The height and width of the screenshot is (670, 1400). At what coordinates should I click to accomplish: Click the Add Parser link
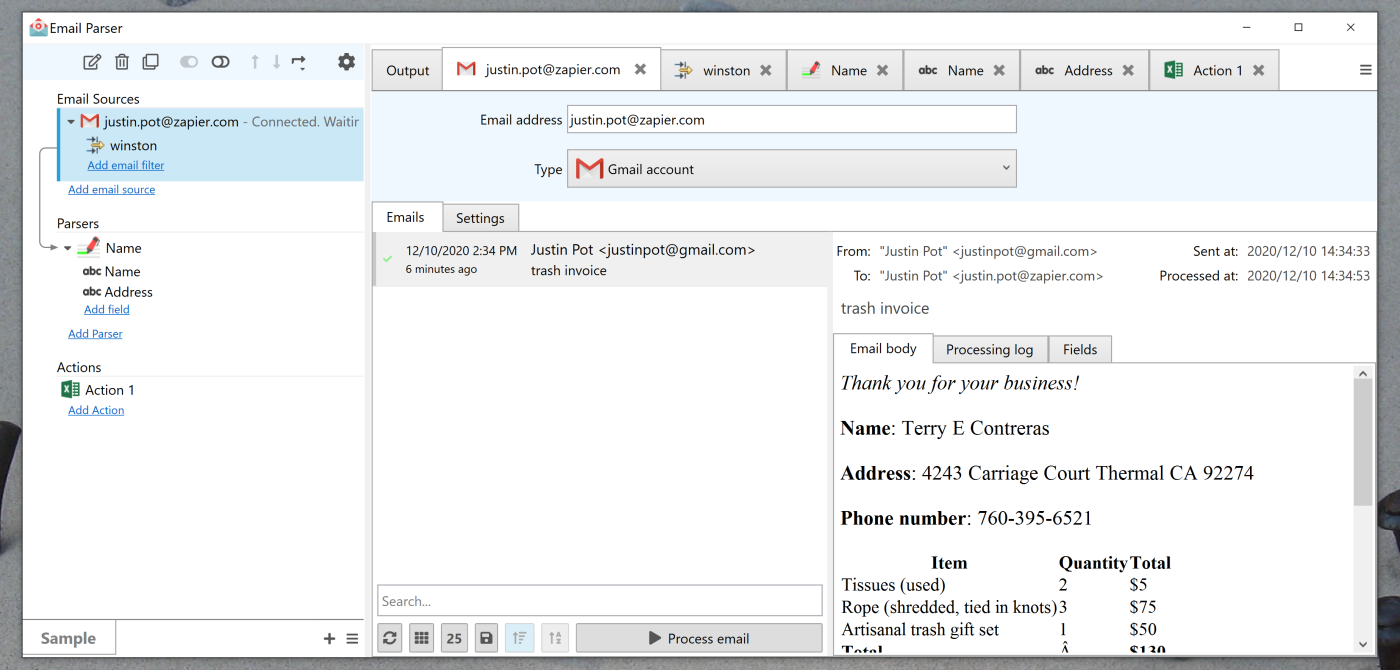(95, 334)
